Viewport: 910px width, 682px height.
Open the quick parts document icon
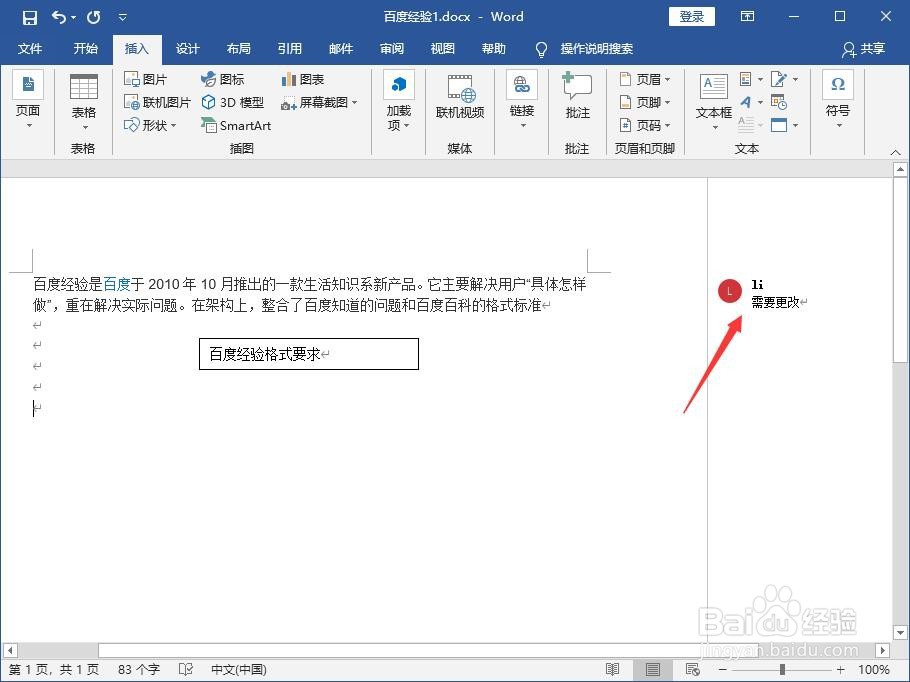pyautogui.click(x=746, y=79)
